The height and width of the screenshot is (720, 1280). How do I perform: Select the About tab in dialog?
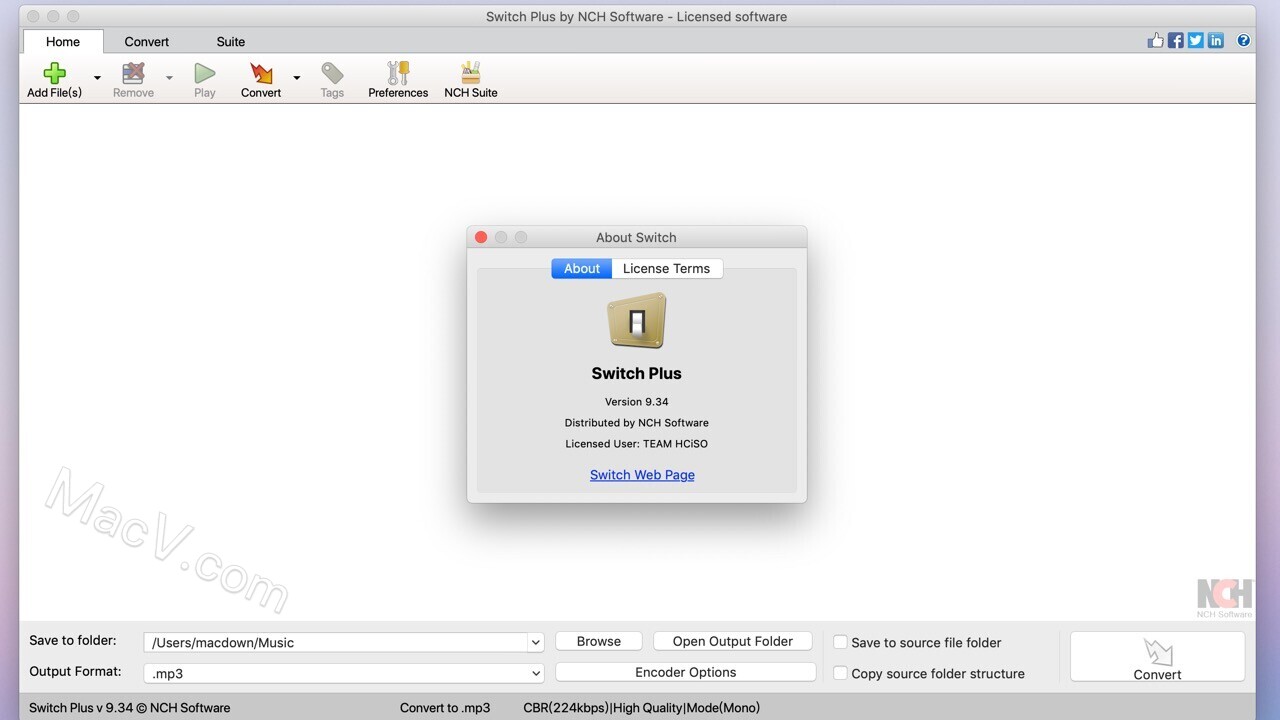pos(582,268)
